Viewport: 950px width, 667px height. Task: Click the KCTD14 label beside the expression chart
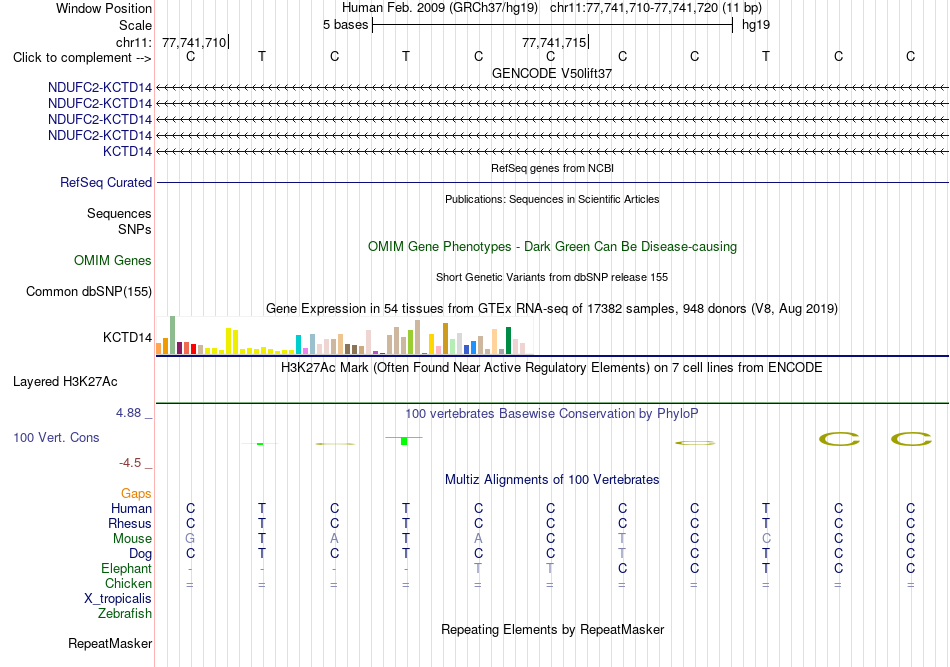point(127,337)
